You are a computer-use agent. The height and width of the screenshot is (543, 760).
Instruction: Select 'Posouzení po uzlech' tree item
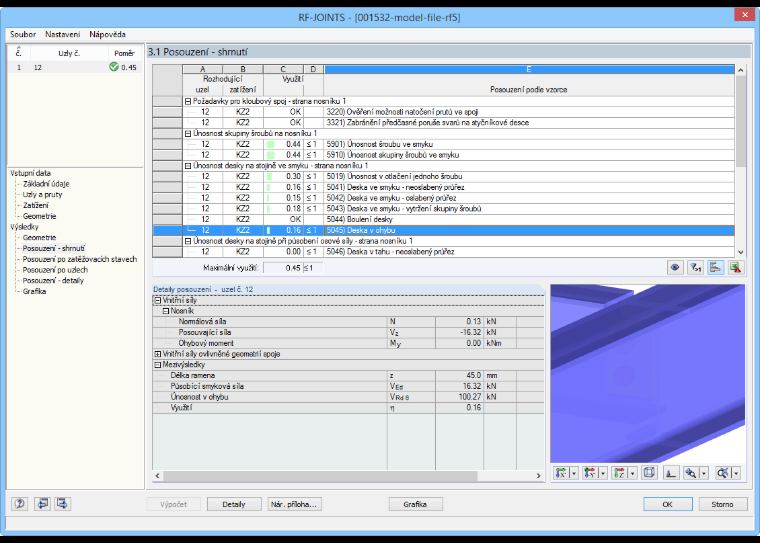[55, 270]
